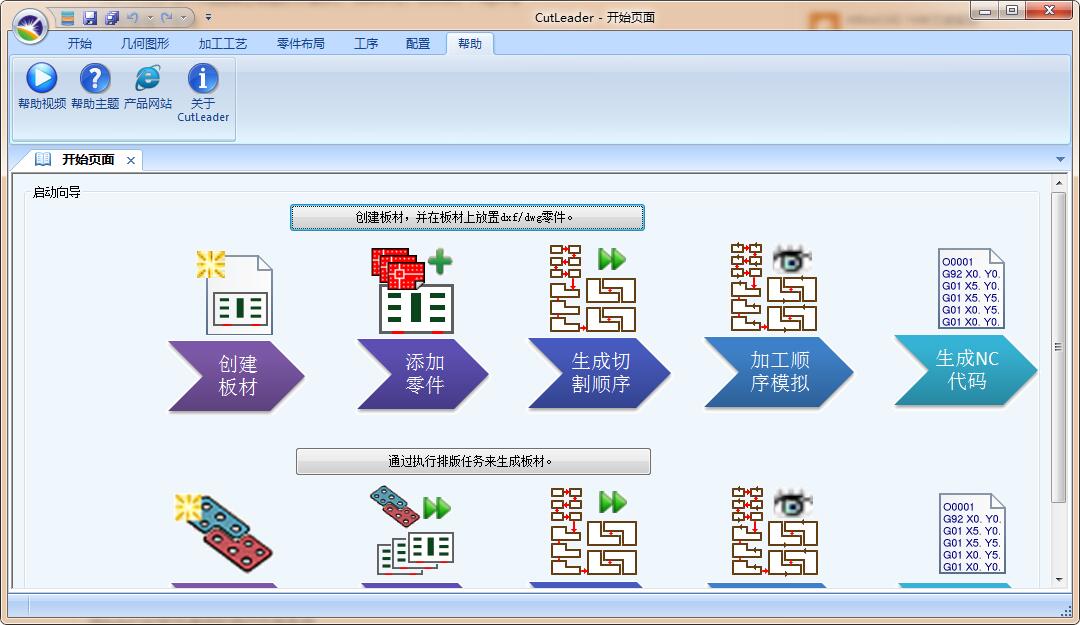Click the new parts icon in nesting row

tap(223, 532)
